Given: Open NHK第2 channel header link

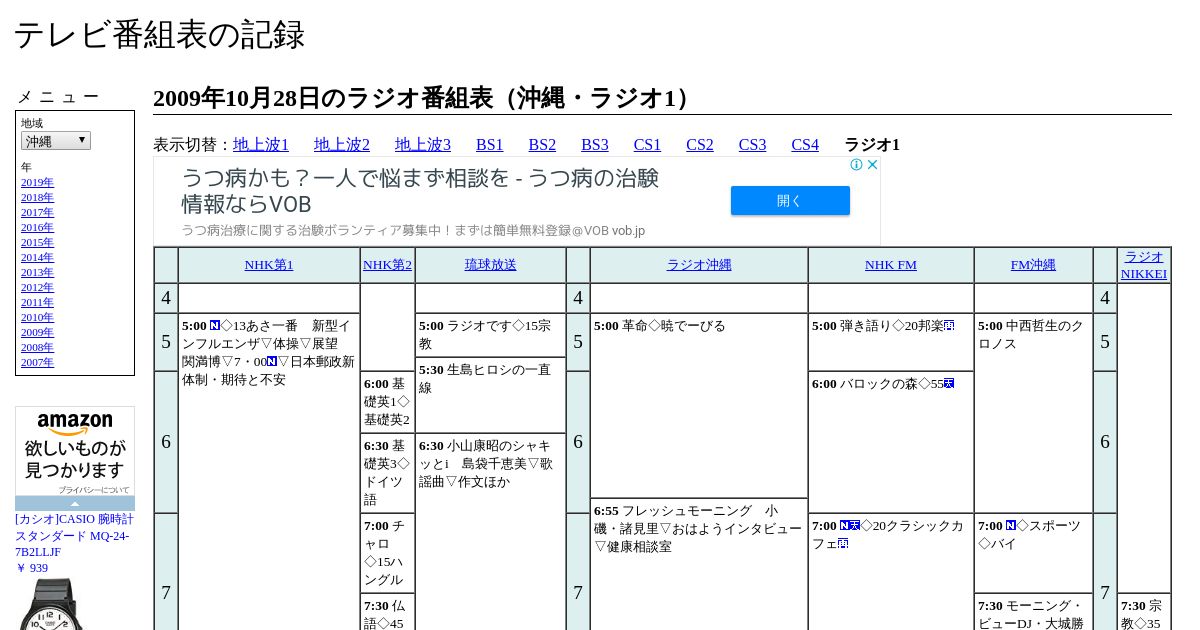Looking at the screenshot, I should tap(387, 265).
